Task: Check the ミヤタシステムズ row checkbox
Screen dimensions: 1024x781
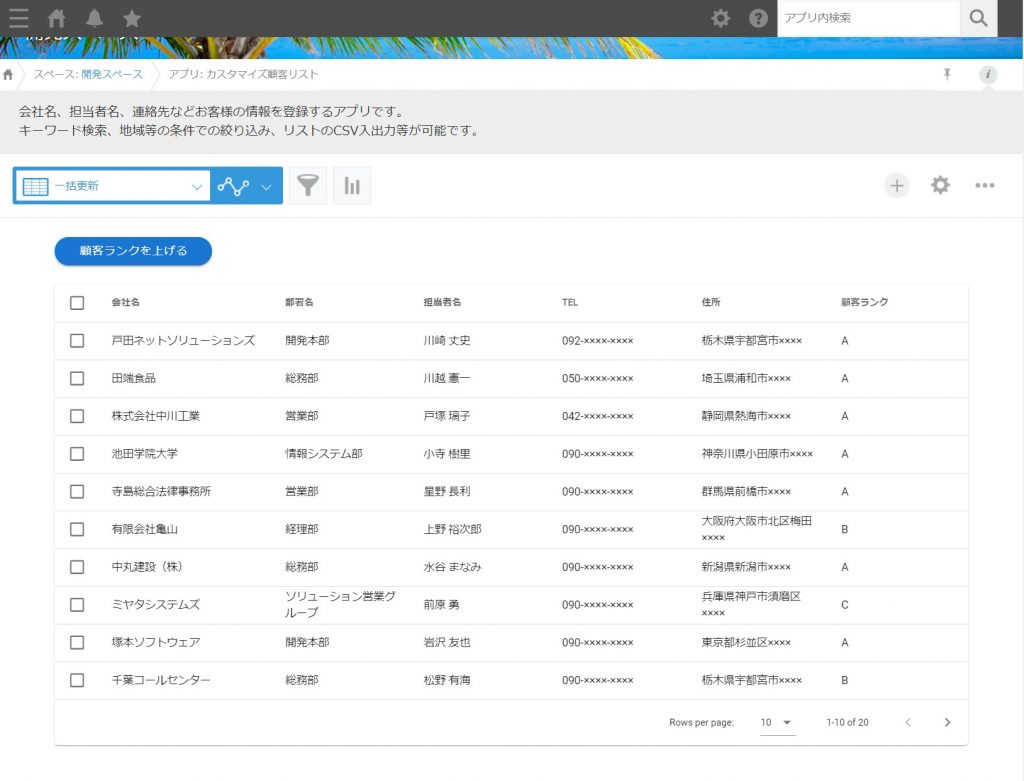Action: (x=77, y=605)
